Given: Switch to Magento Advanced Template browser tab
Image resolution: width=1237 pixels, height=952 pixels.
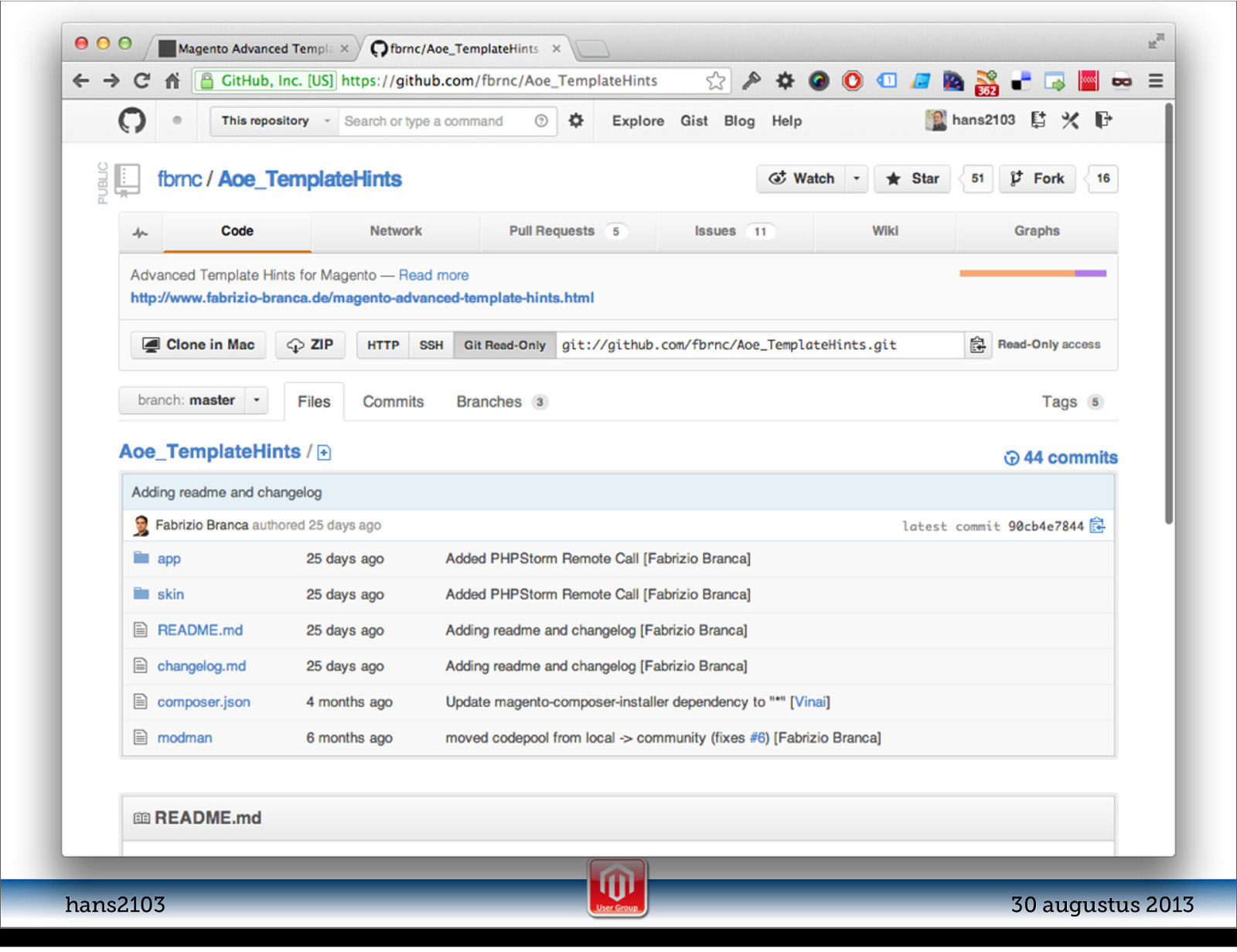Looking at the screenshot, I should [254, 49].
